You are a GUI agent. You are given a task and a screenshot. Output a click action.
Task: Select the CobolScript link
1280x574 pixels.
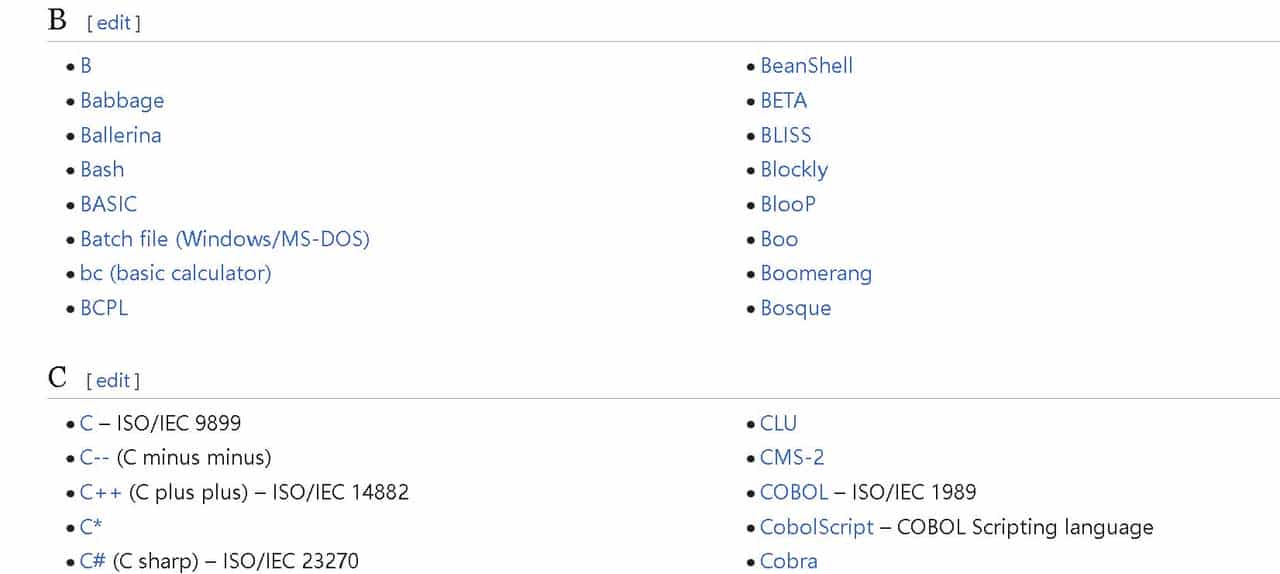[x=817, y=527]
